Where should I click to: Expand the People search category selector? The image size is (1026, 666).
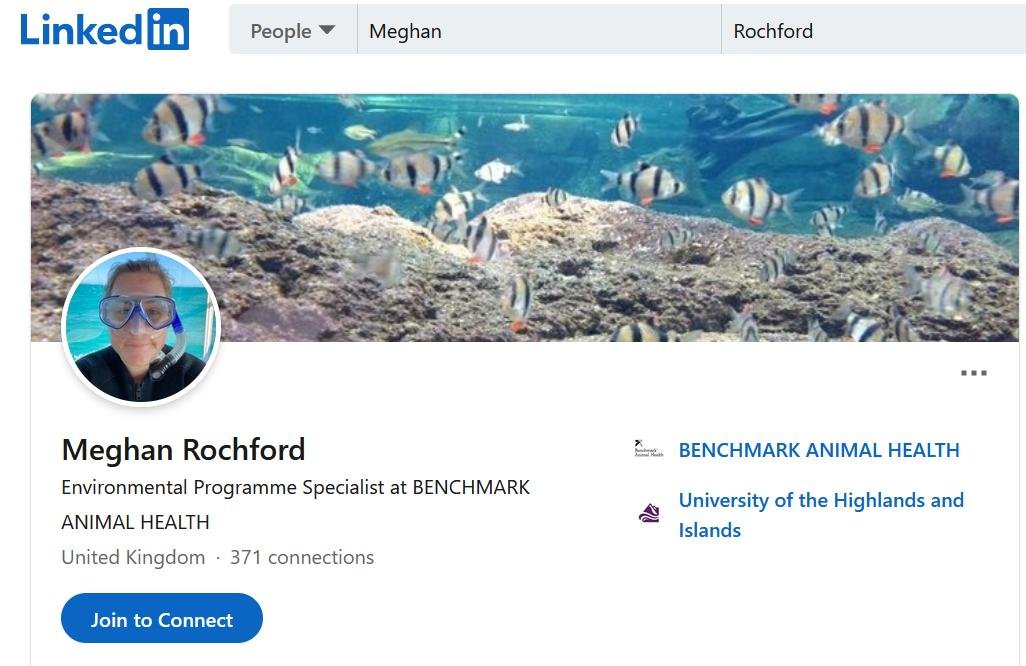tap(293, 31)
